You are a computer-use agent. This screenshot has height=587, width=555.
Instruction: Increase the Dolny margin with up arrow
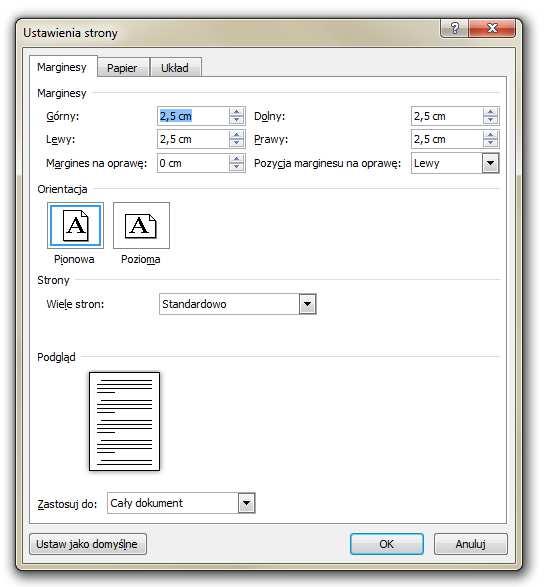(x=490, y=112)
